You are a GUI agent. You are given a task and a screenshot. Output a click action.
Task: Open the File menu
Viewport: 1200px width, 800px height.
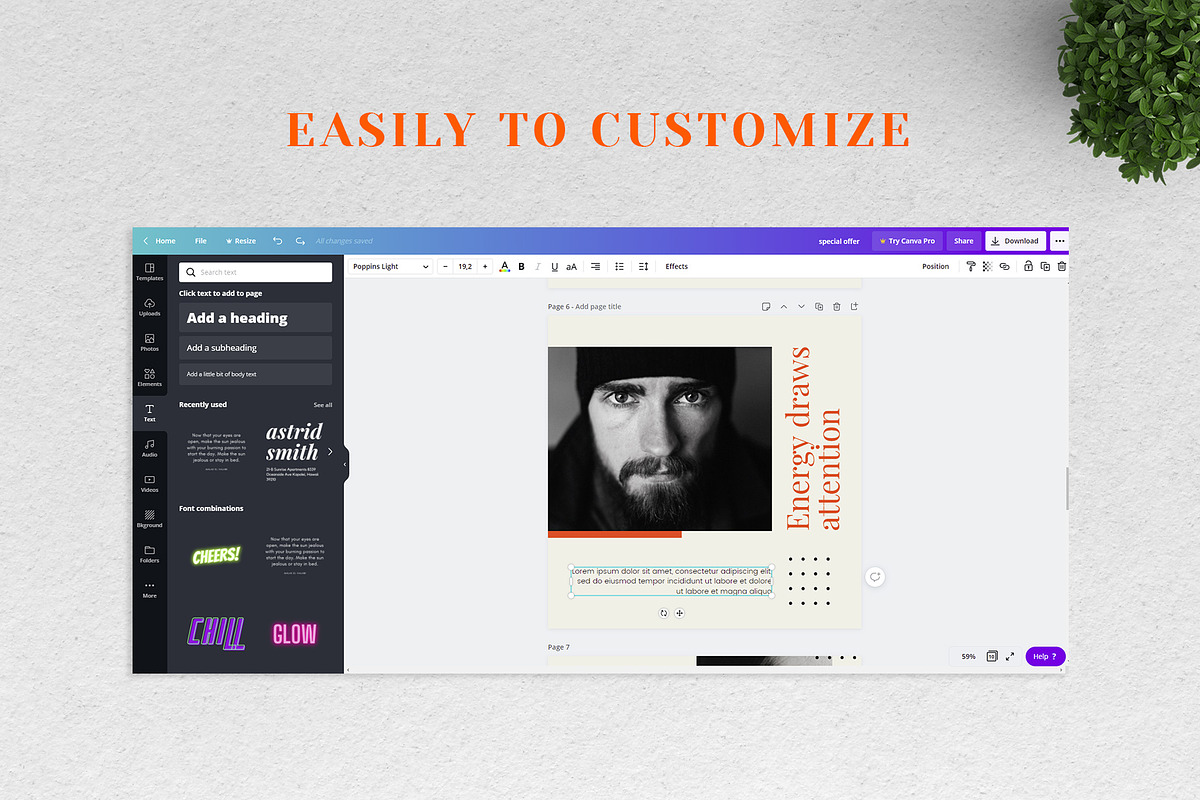point(201,241)
